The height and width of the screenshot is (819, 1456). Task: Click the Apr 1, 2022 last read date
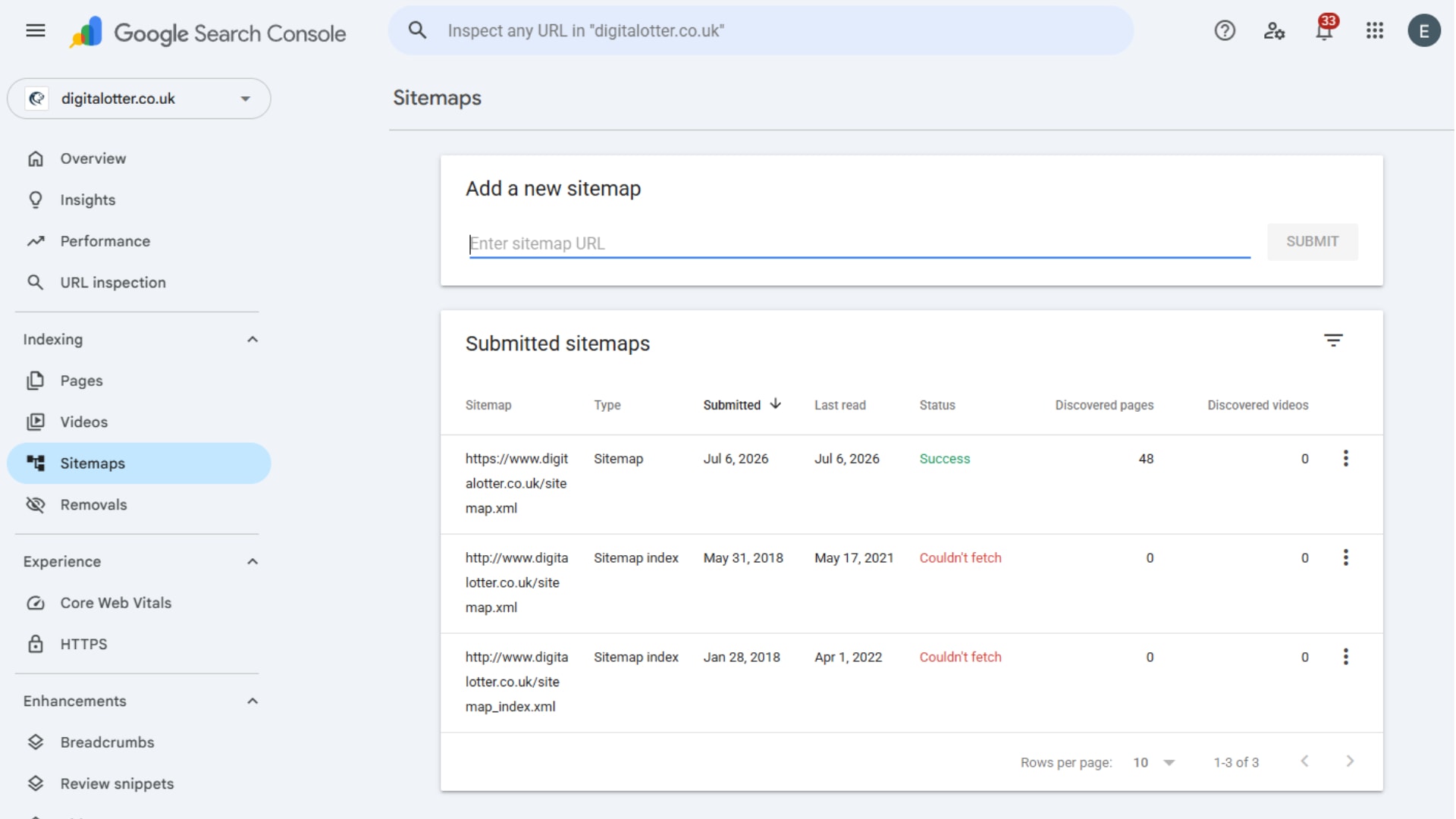[848, 657]
